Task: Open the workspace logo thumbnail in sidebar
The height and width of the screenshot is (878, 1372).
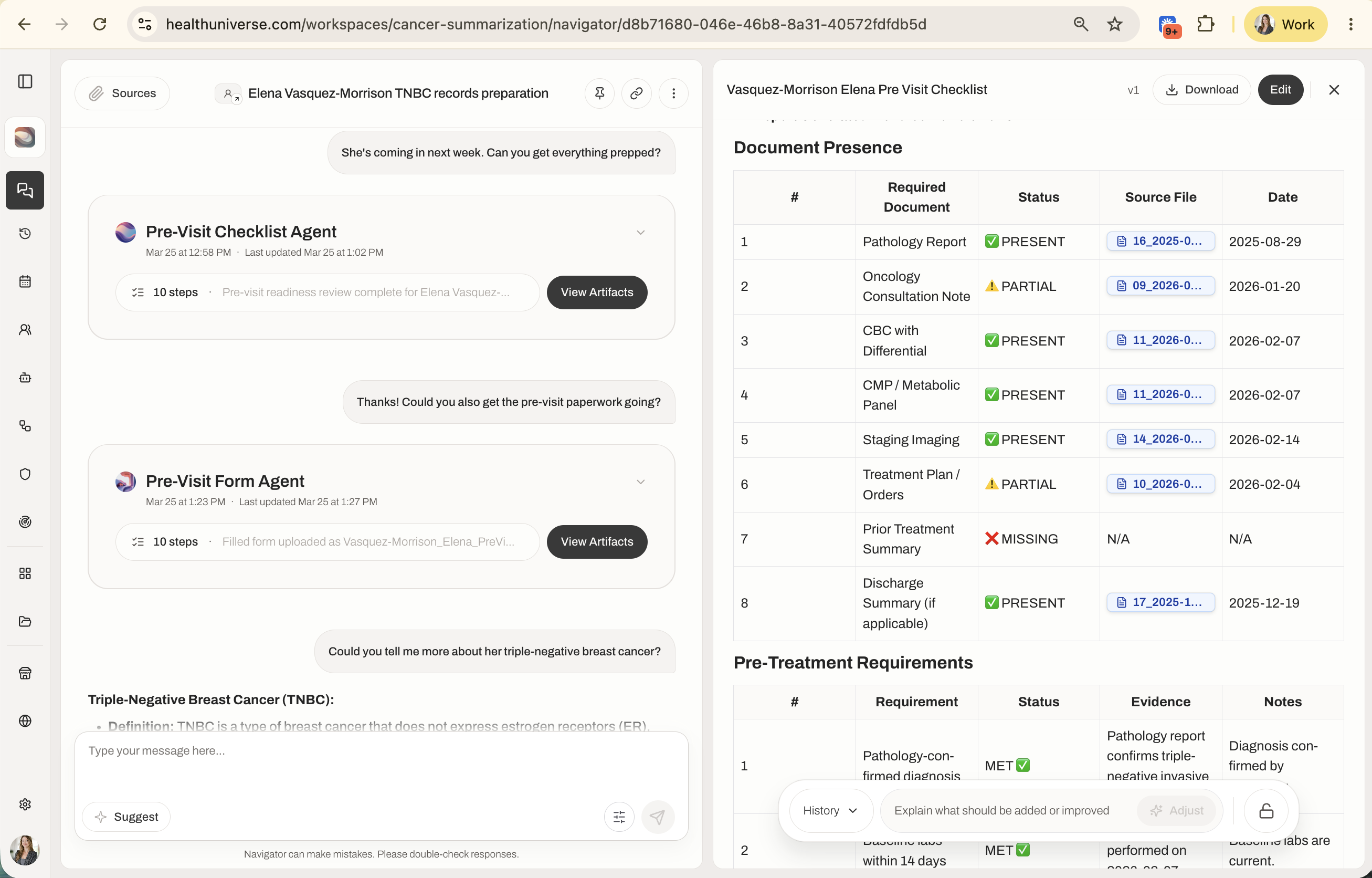Action: [x=25, y=137]
